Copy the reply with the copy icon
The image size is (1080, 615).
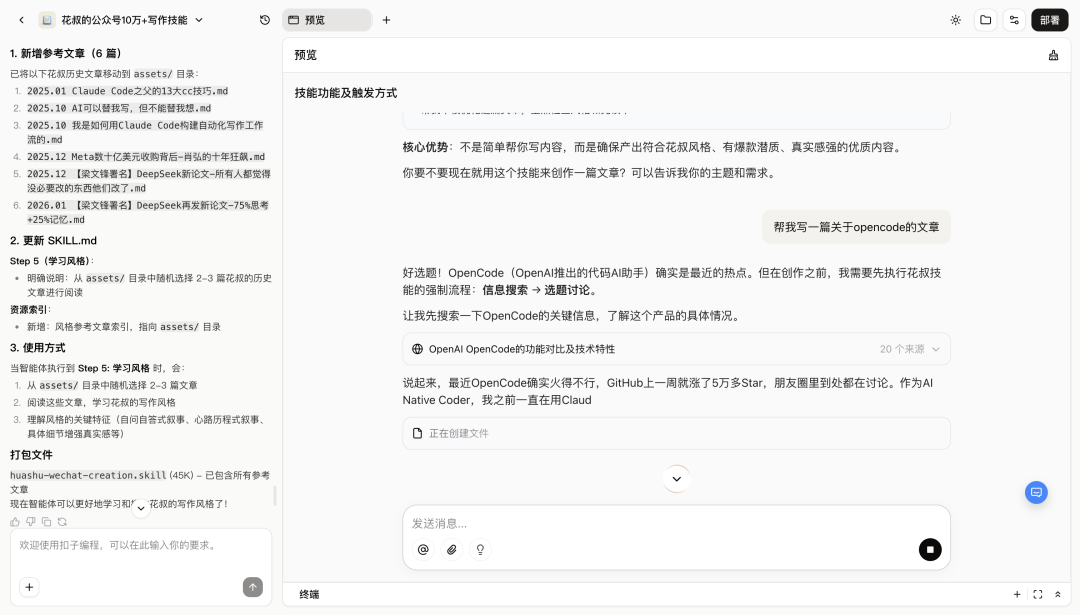pyautogui.click(x=46, y=522)
